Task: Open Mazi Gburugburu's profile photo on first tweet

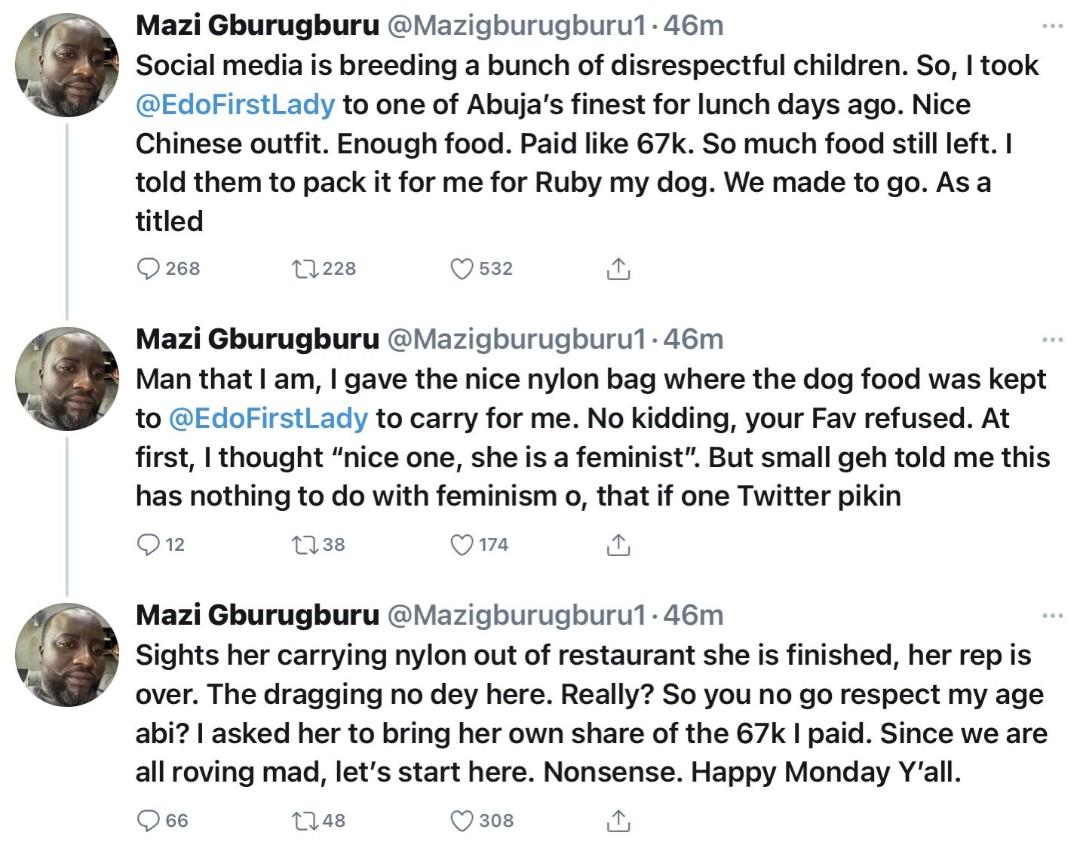Action: pos(68,64)
